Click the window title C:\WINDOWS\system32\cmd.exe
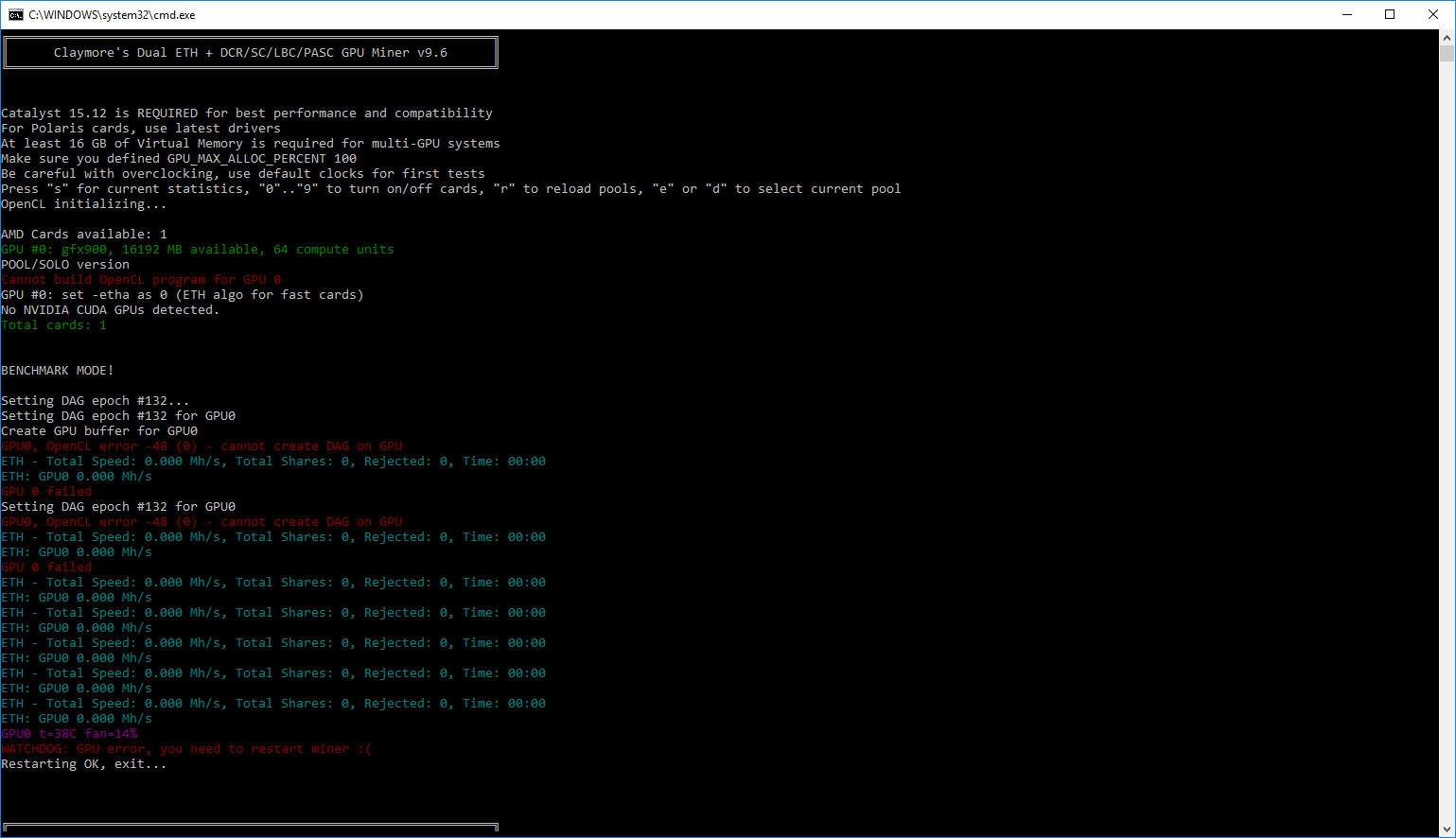This screenshot has height=838, width=1456. 112,15
